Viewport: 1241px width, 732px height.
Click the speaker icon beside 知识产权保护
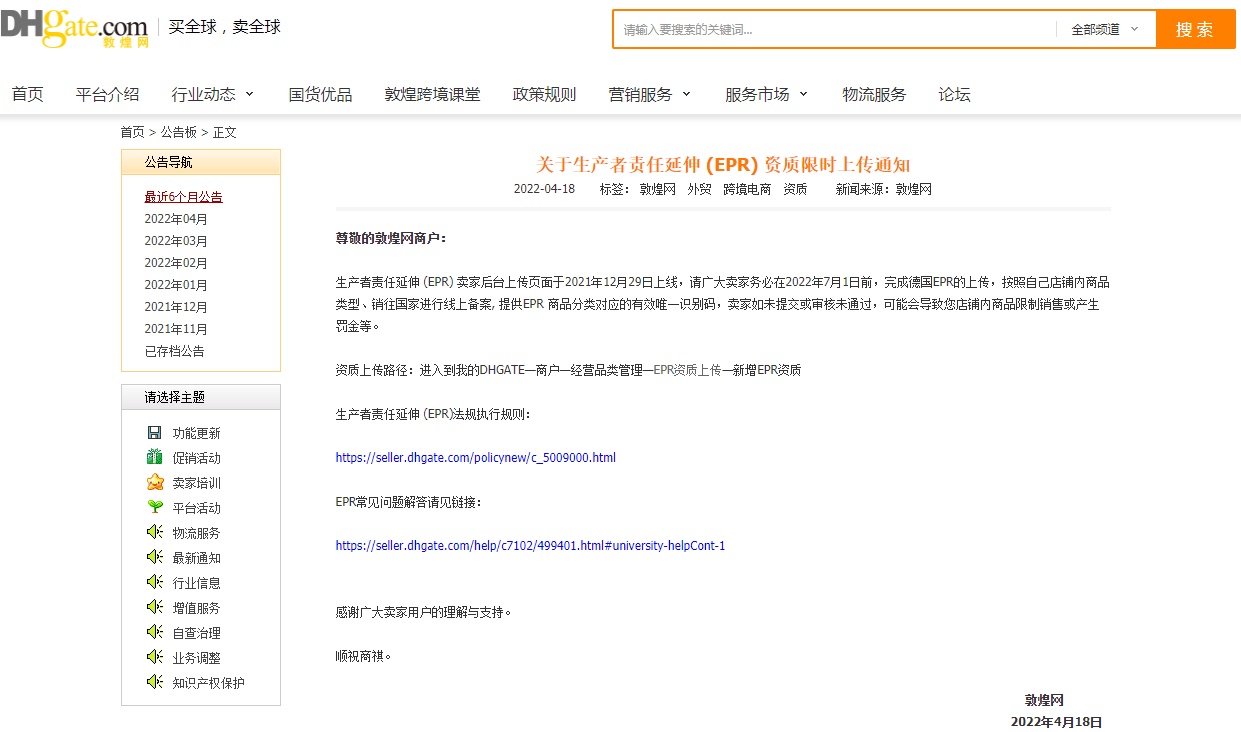tap(154, 683)
